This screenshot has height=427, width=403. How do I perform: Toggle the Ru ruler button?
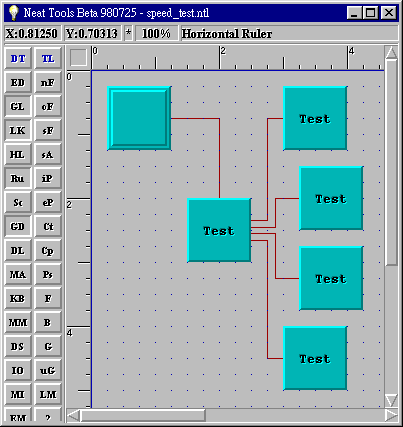[x=18, y=179]
